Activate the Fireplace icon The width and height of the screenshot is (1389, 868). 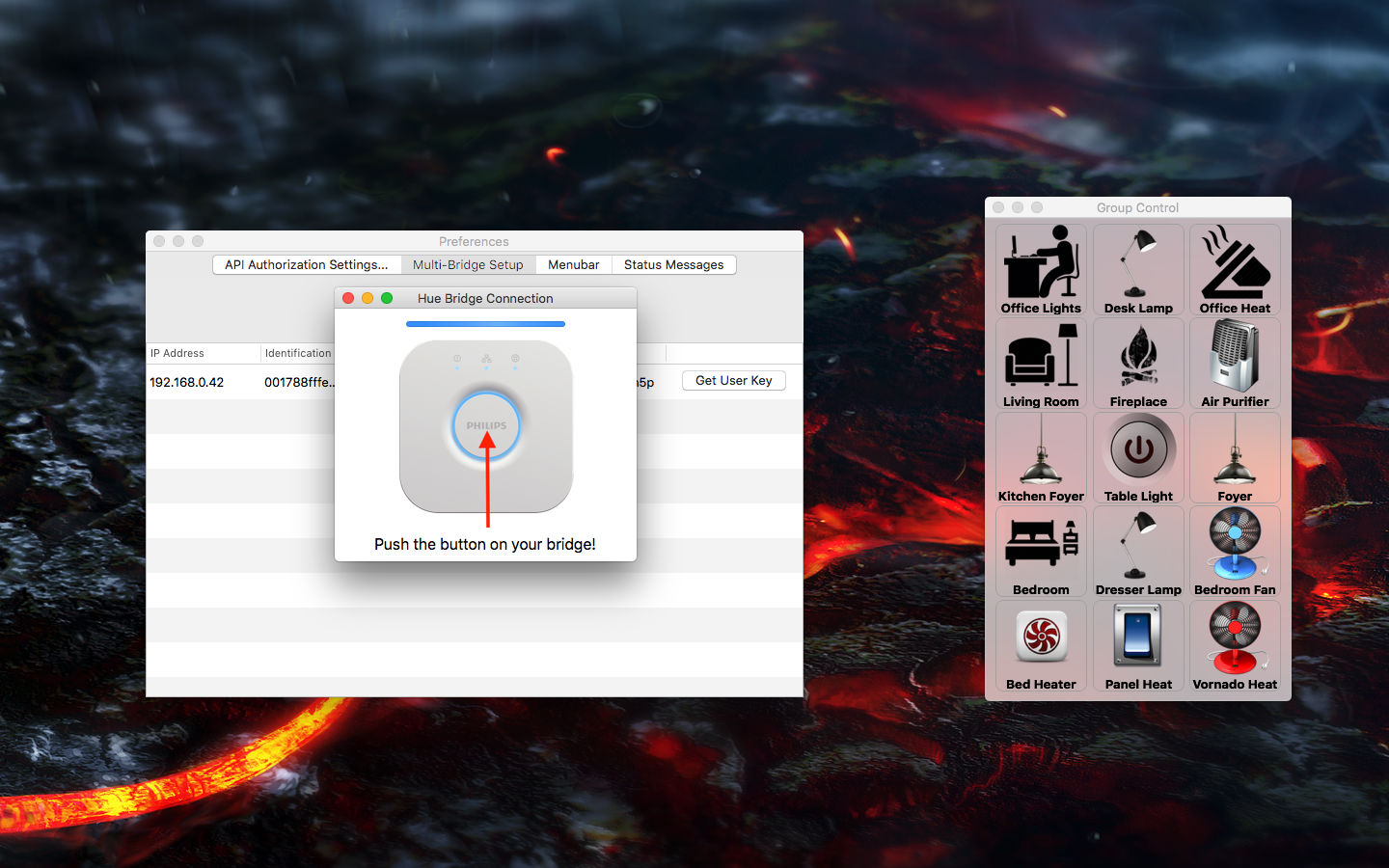coord(1138,364)
